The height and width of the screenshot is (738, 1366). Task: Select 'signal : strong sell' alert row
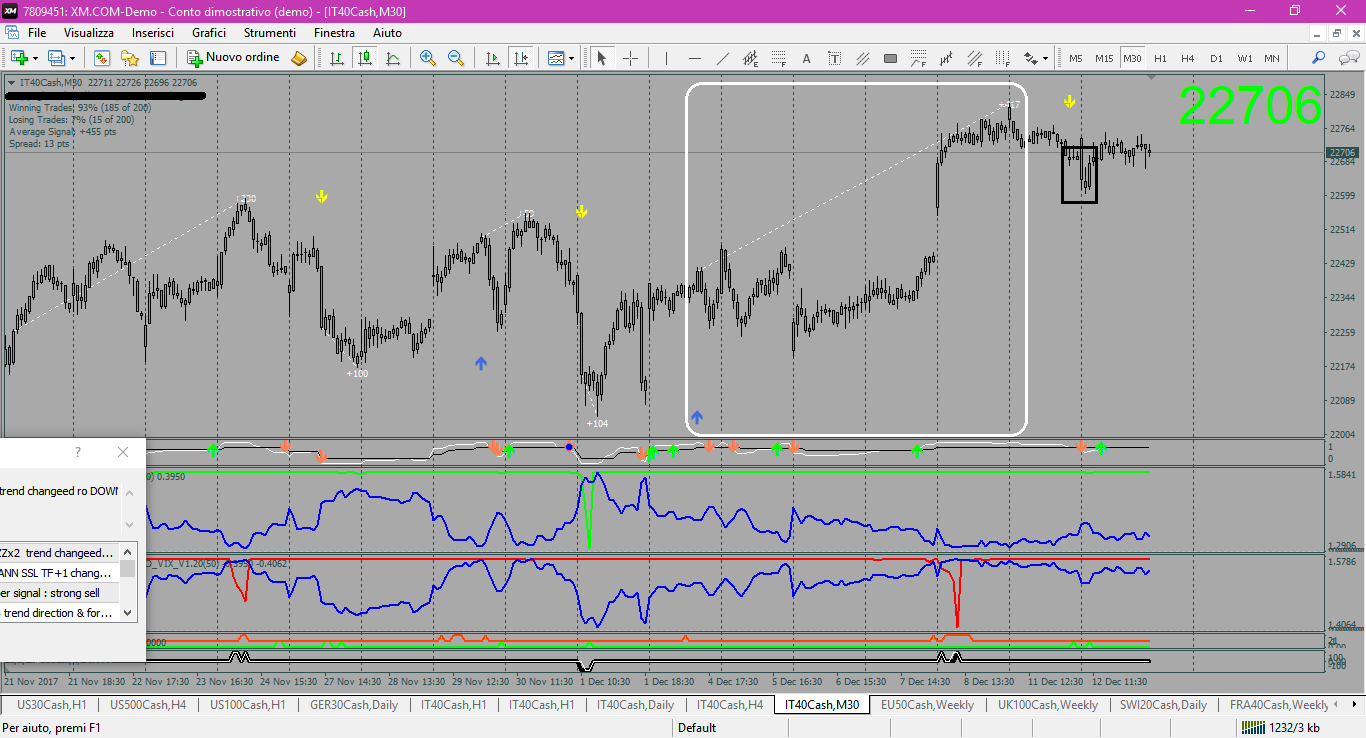click(60, 593)
